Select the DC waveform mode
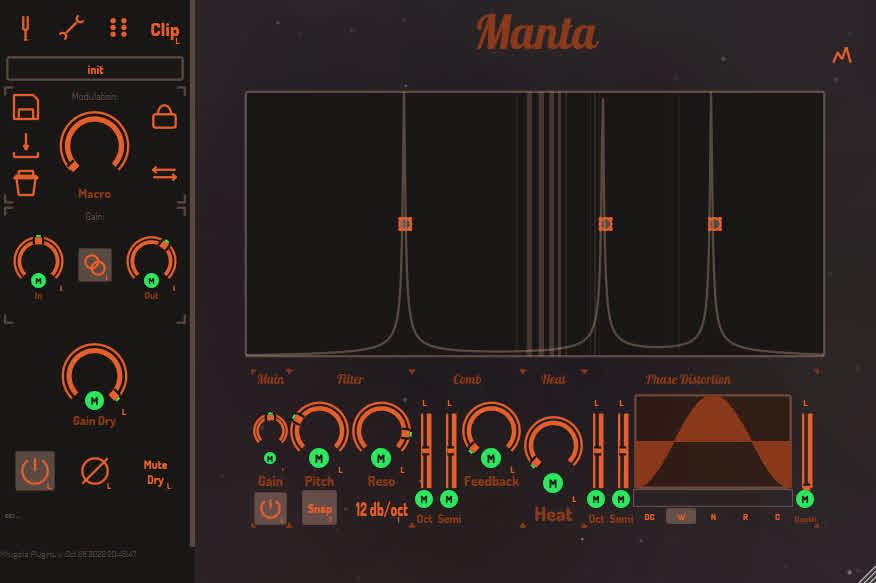Viewport: 876px width, 583px height. [649, 517]
